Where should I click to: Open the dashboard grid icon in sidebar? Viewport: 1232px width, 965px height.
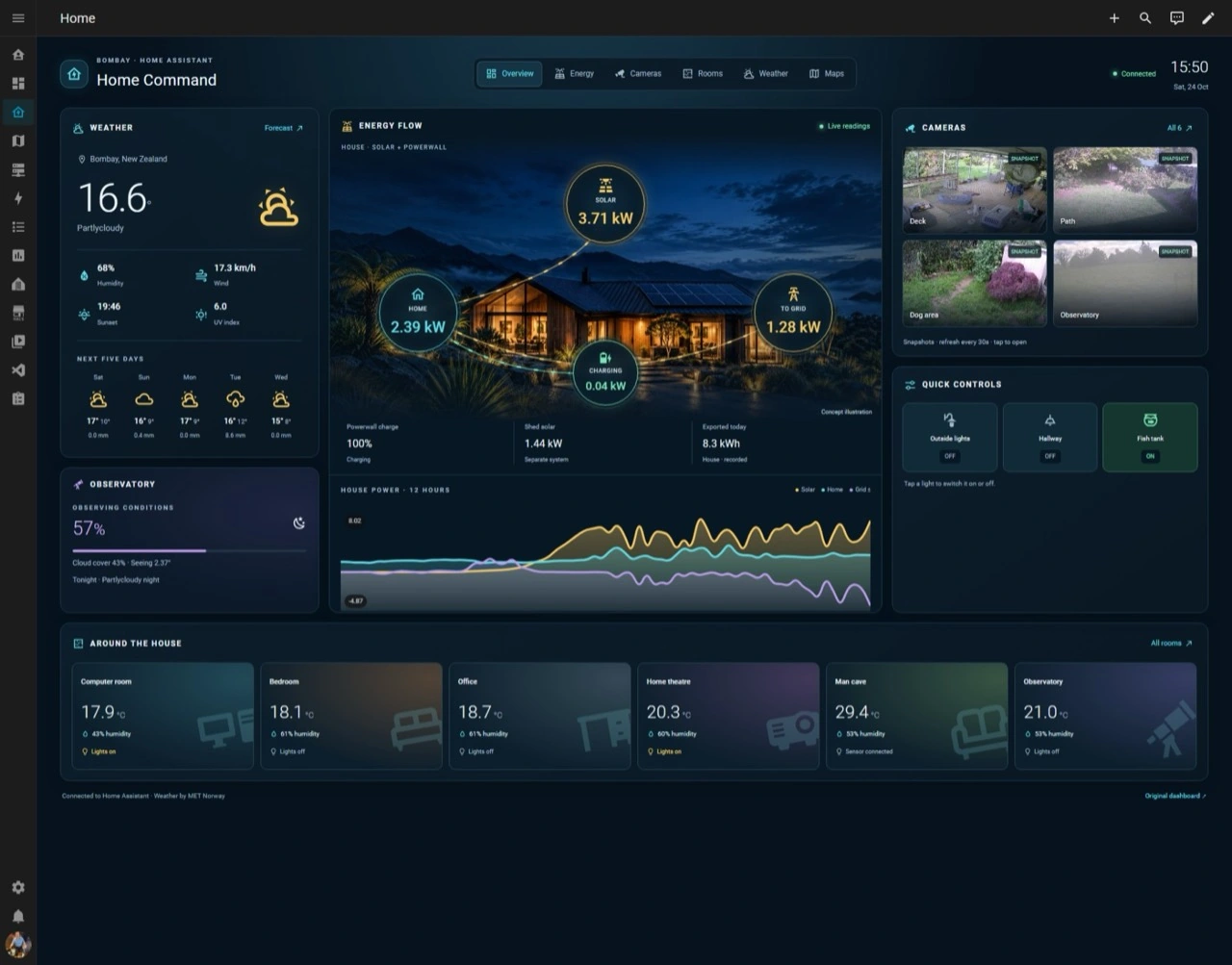click(18, 84)
